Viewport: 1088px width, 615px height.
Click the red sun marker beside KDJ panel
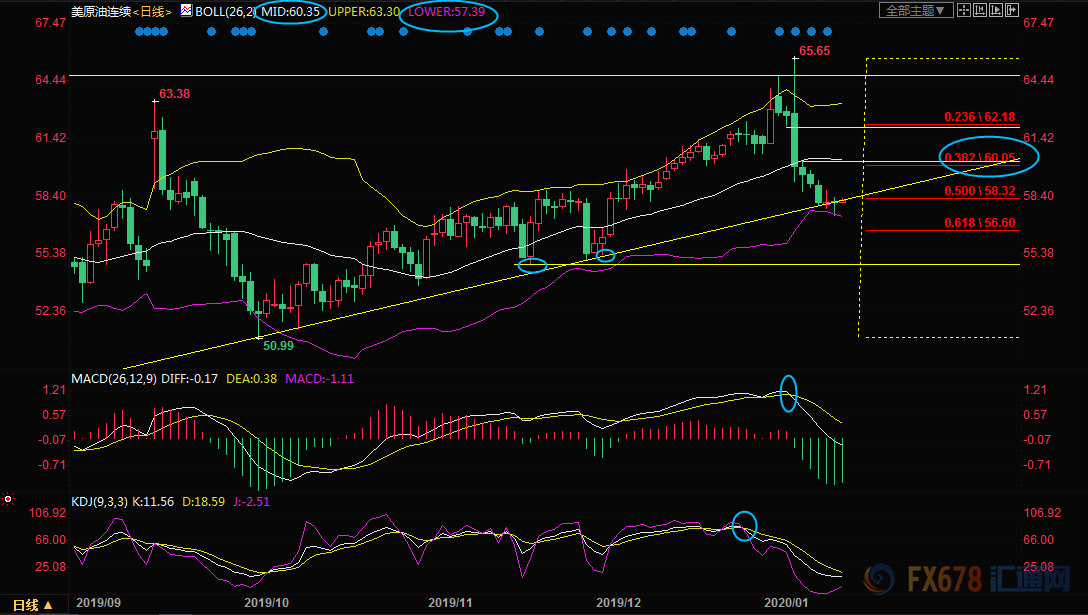pyautogui.click(x=8, y=498)
